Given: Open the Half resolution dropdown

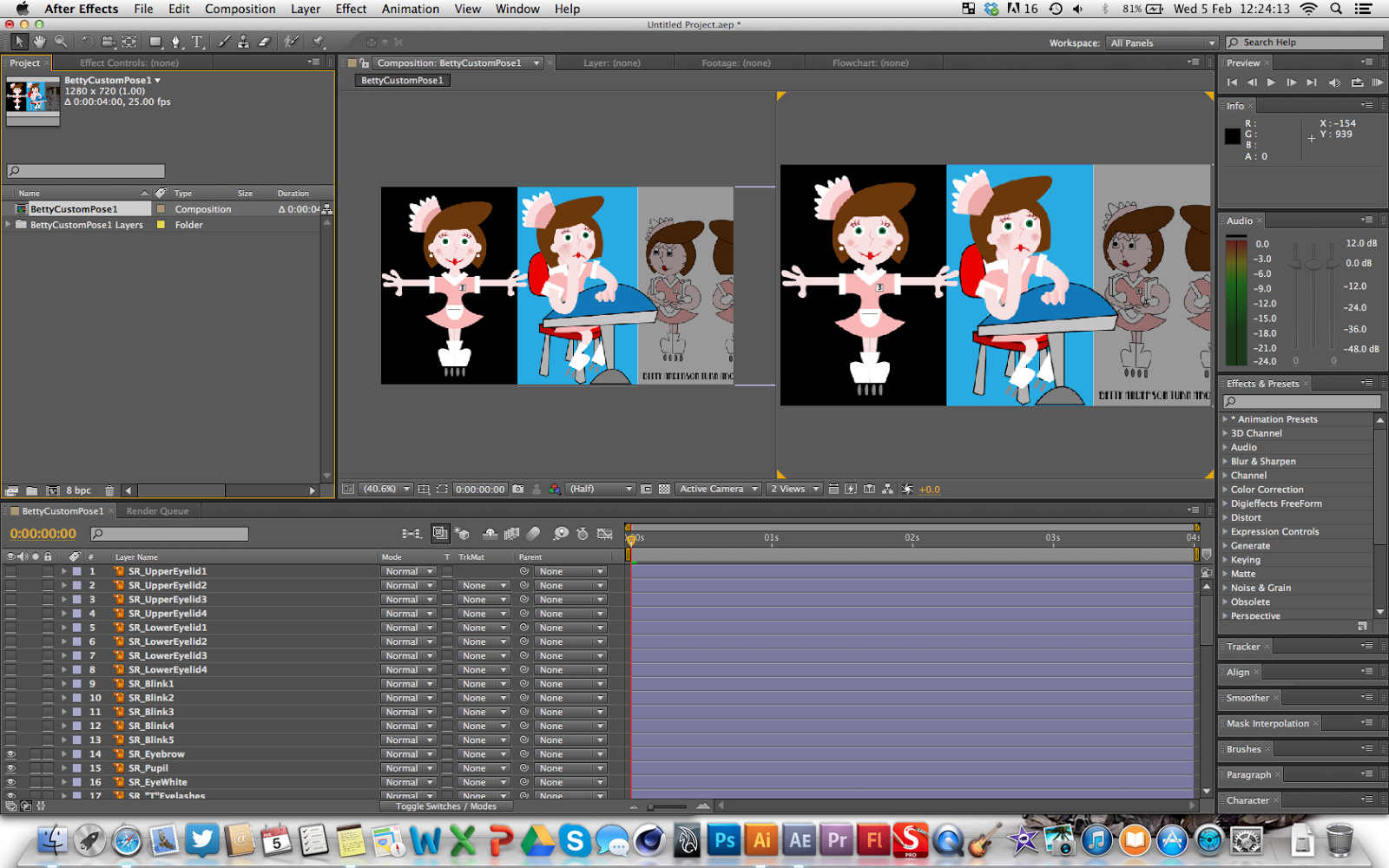Looking at the screenshot, I should coord(601,489).
